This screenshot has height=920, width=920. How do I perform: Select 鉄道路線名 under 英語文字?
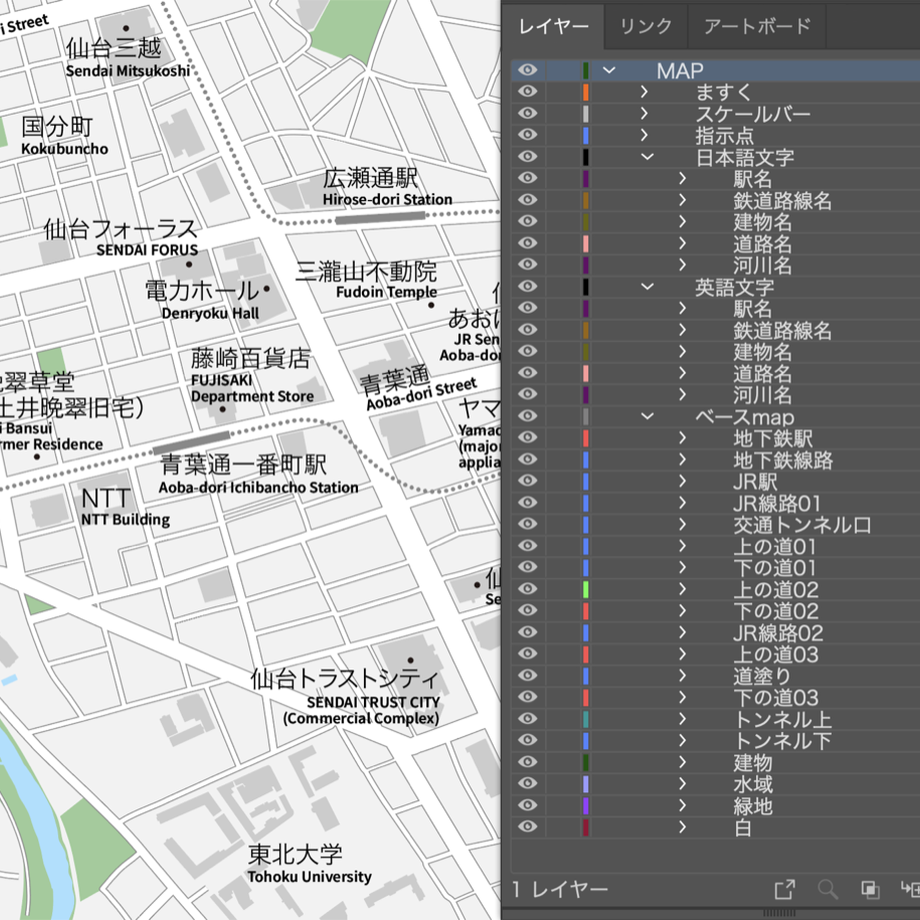tap(782, 330)
